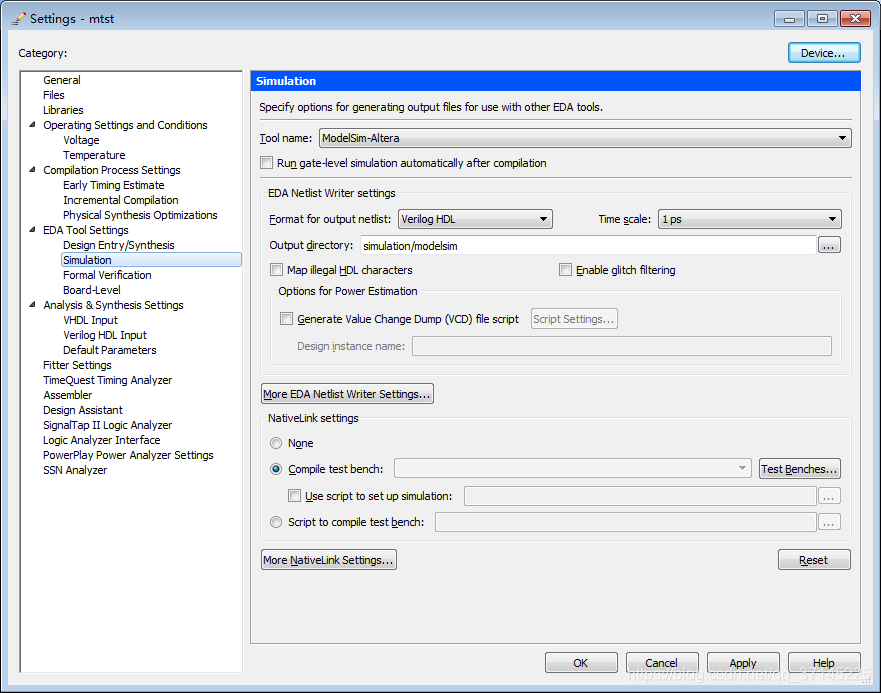Browse for the output directory
Image resolution: width=881 pixels, height=693 pixels.
click(x=829, y=246)
